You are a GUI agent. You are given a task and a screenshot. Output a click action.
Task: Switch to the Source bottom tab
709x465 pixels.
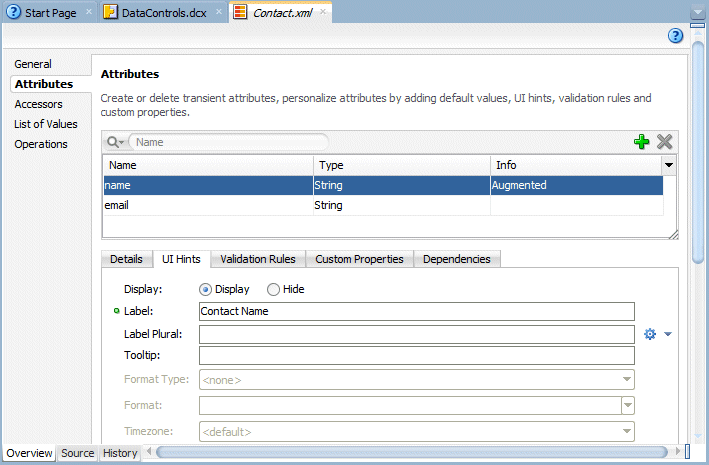pyautogui.click(x=78, y=453)
